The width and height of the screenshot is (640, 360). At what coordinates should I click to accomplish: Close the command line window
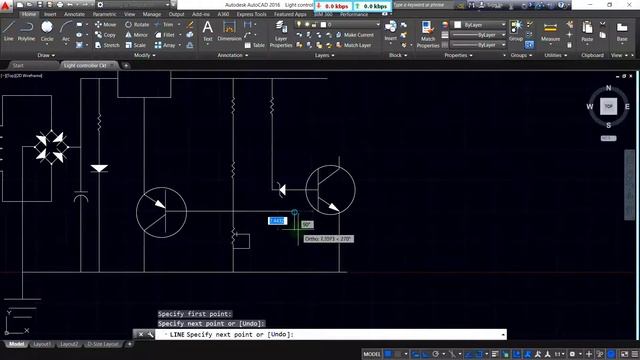tap(141, 334)
